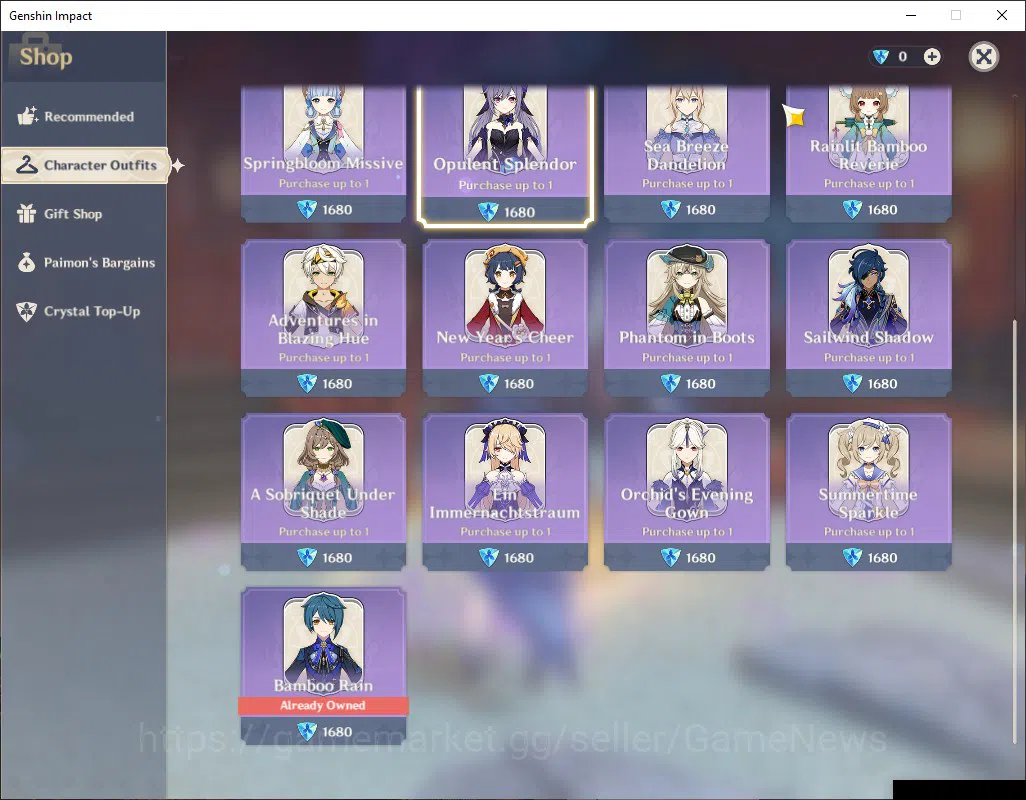Image resolution: width=1026 pixels, height=800 pixels.
Task: Click the 1680 price of Opulent Splendor
Action: click(519, 213)
